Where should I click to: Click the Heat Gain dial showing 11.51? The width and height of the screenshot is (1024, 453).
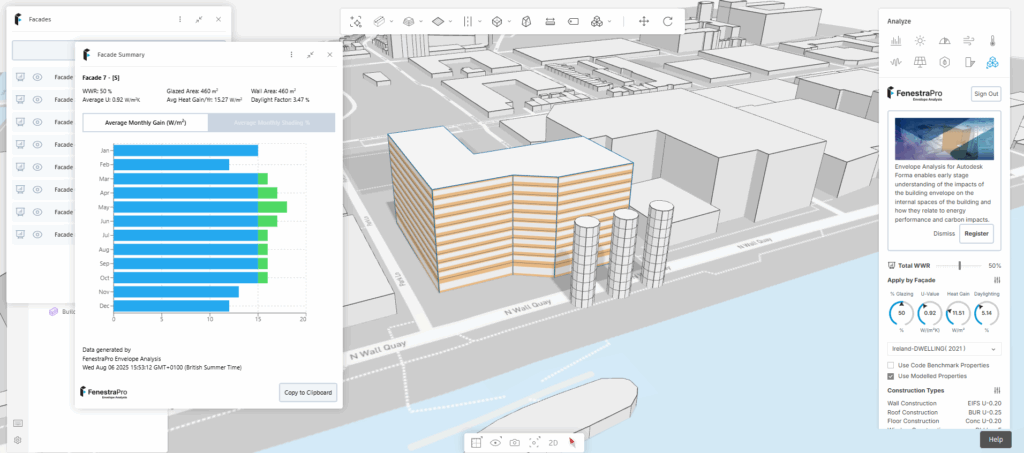[958, 314]
